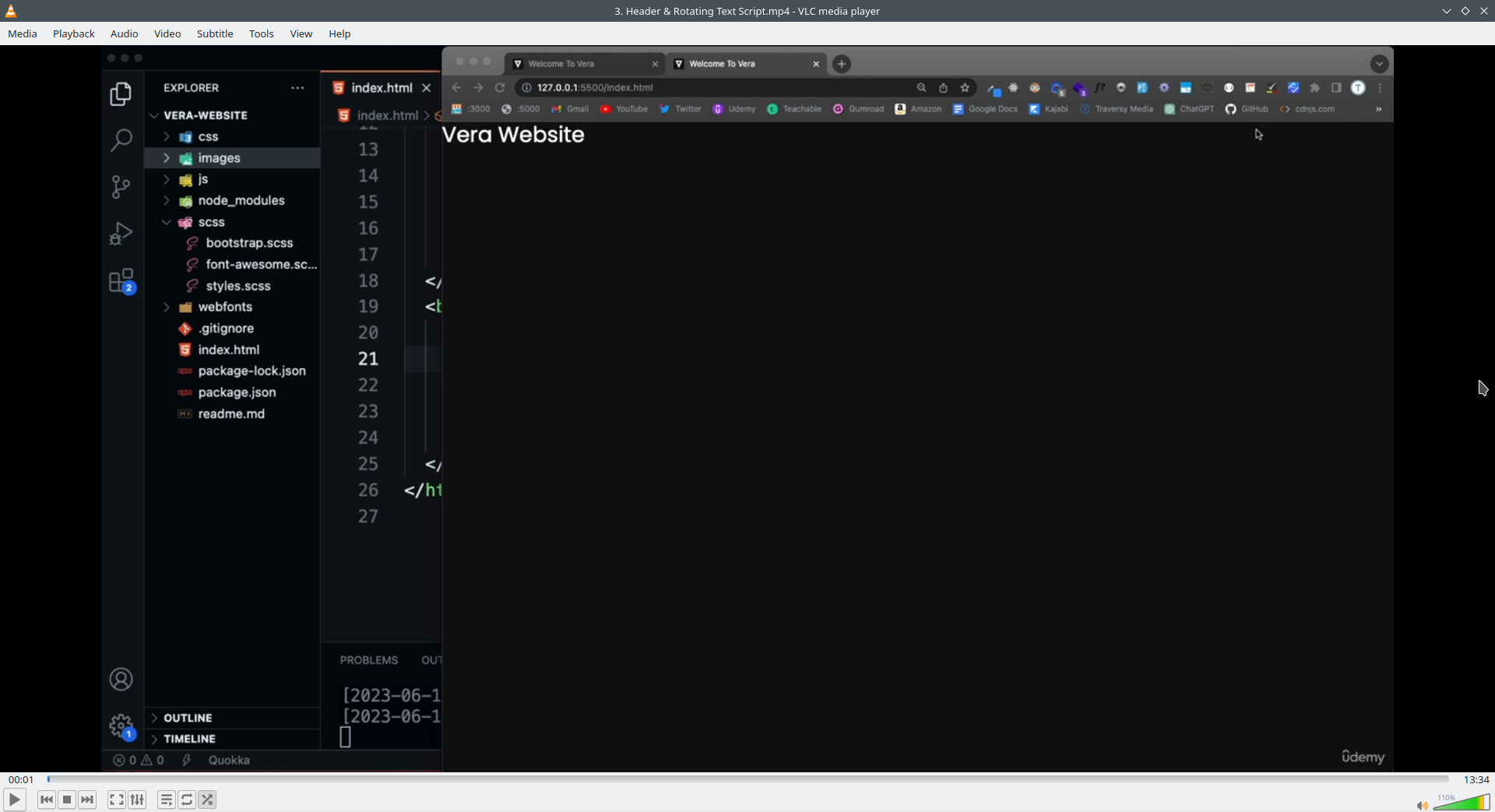
Task: Open the Video menu
Action: point(167,33)
